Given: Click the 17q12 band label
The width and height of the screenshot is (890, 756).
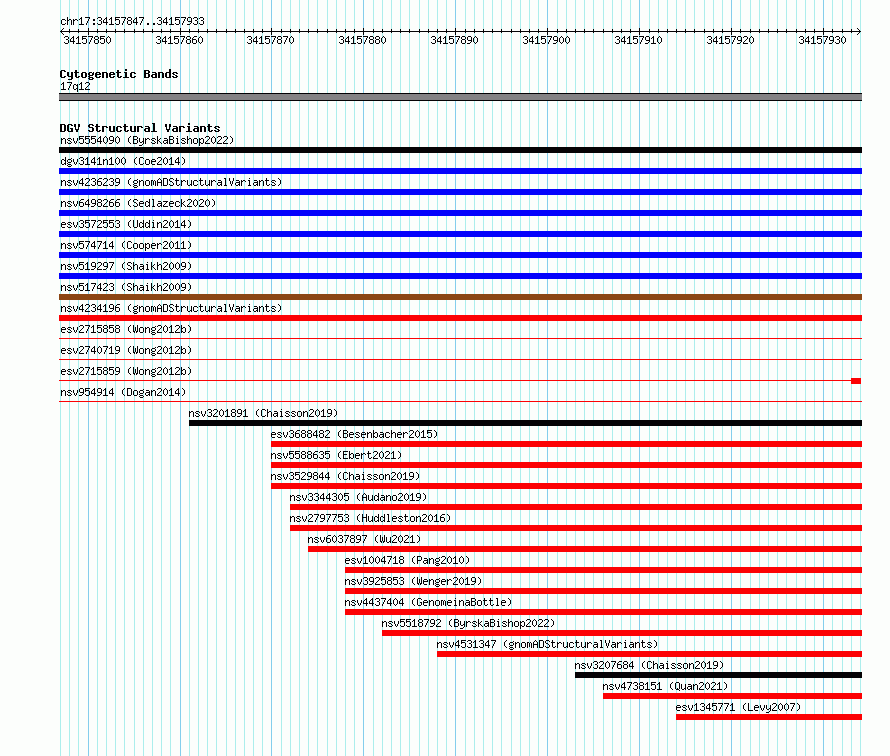Looking at the screenshot, I should tap(75, 86).
